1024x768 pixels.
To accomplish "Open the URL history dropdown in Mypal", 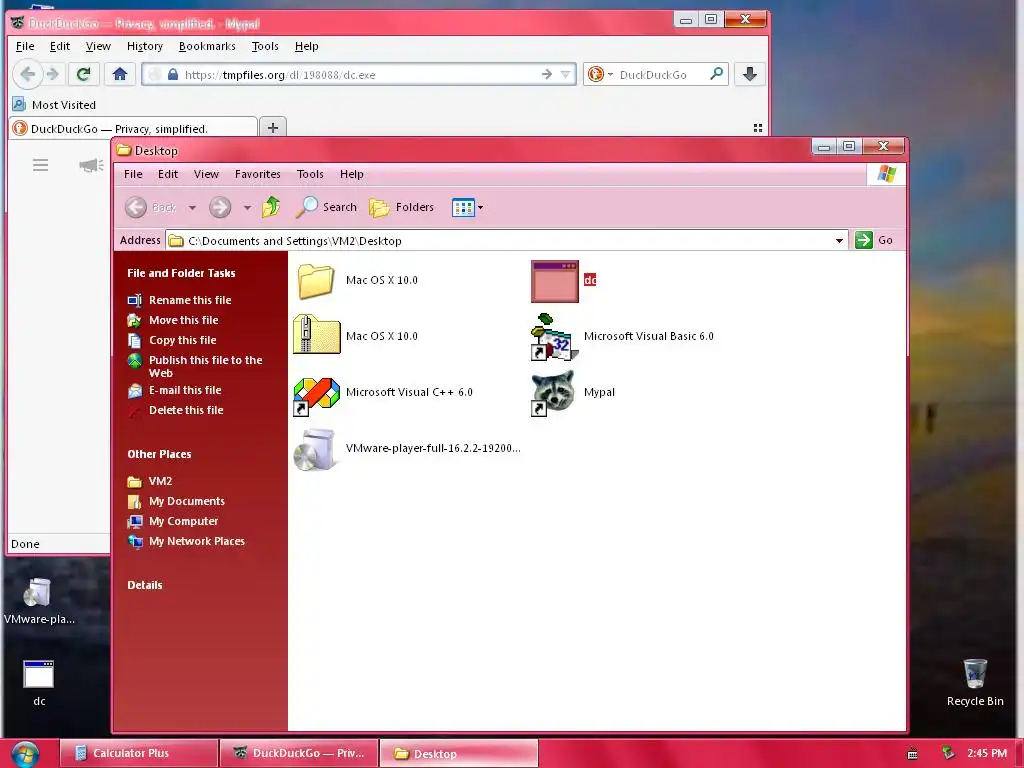I will 566,74.
